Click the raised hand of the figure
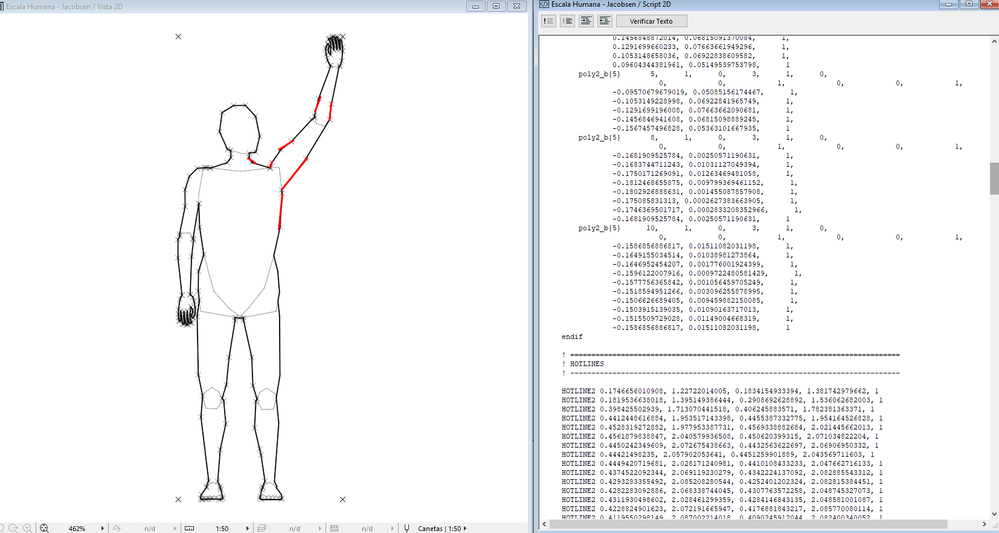 click(334, 50)
